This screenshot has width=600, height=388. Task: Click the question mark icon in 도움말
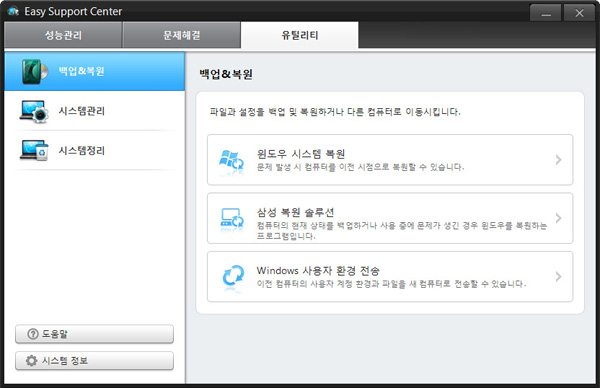tap(33, 334)
